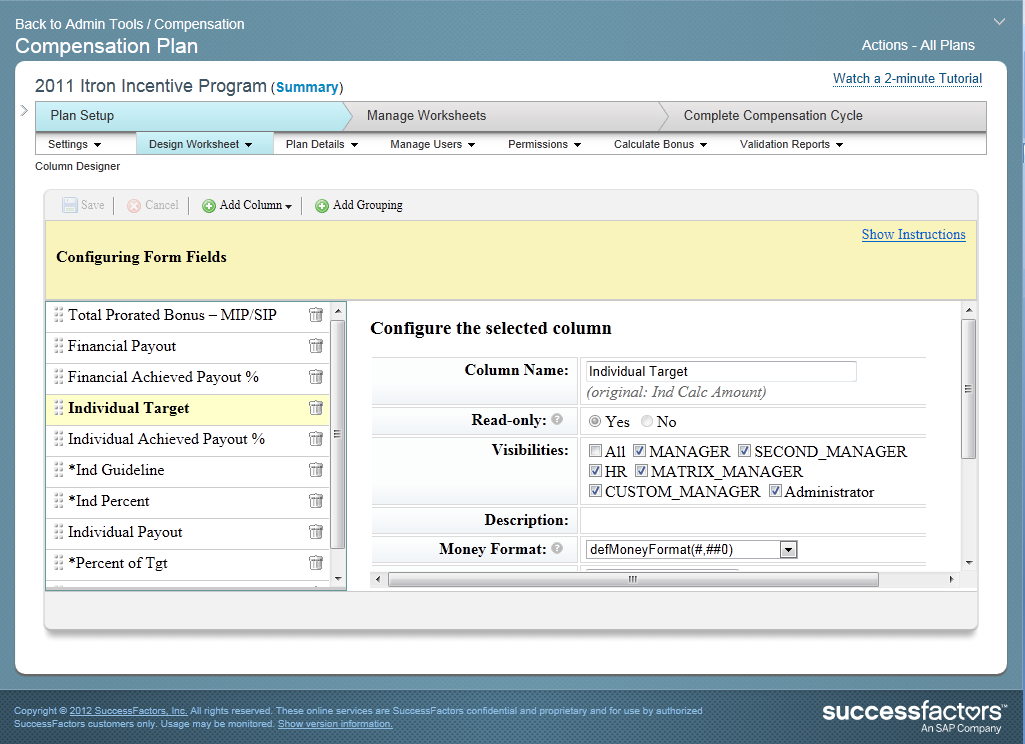Click the Show Instructions link
1025x744 pixels.
coord(913,234)
